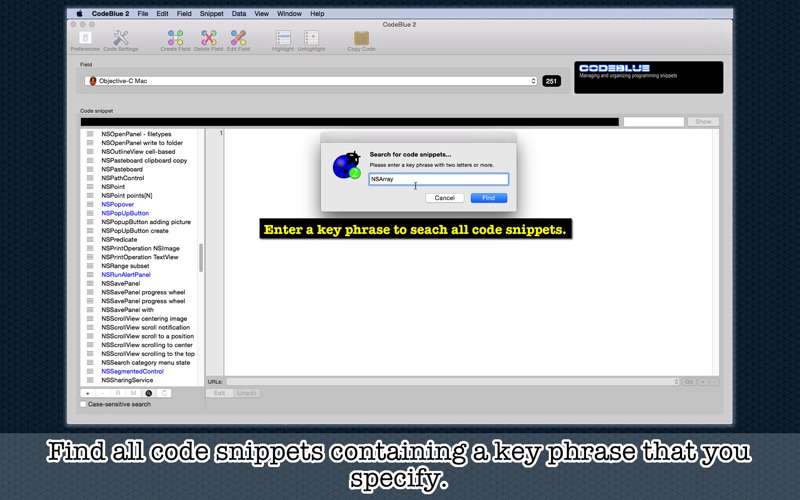Open the Data menu
This screenshot has width=800, height=500.
(x=239, y=14)
